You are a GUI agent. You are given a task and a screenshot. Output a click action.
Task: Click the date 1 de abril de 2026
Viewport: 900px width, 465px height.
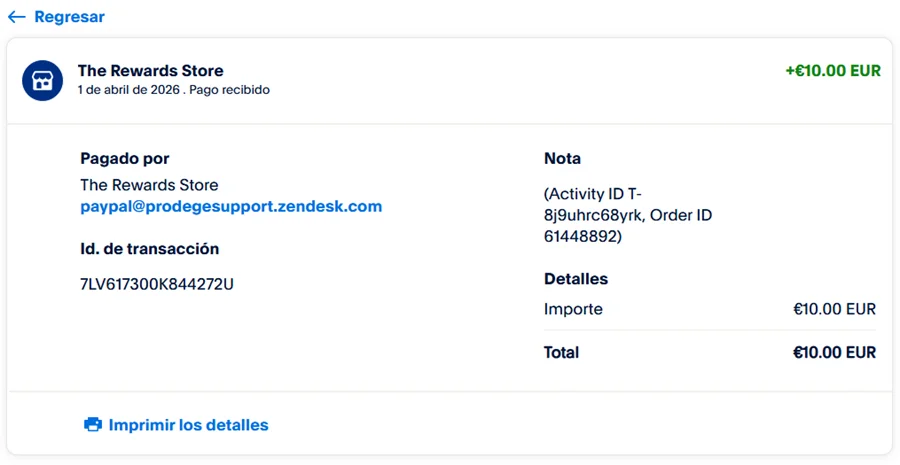(x=129, y=90)
